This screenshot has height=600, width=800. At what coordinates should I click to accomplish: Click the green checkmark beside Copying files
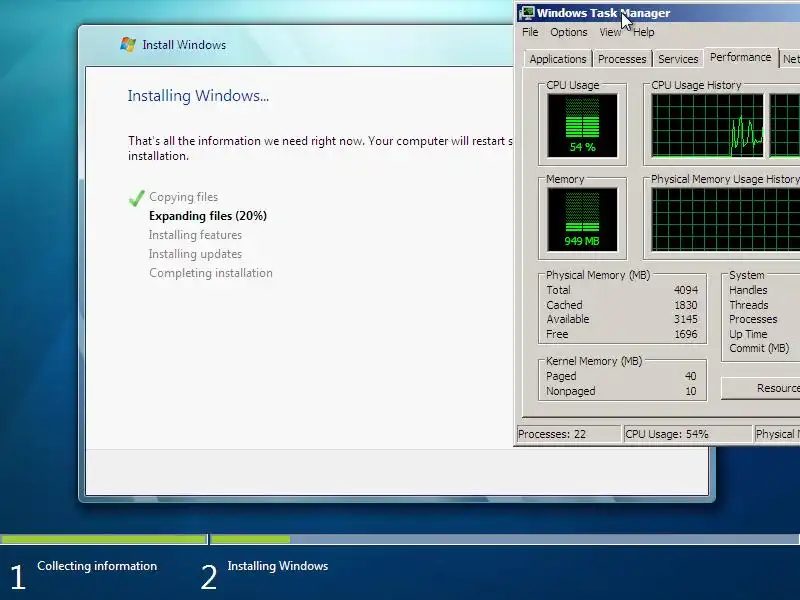[137, 198]
